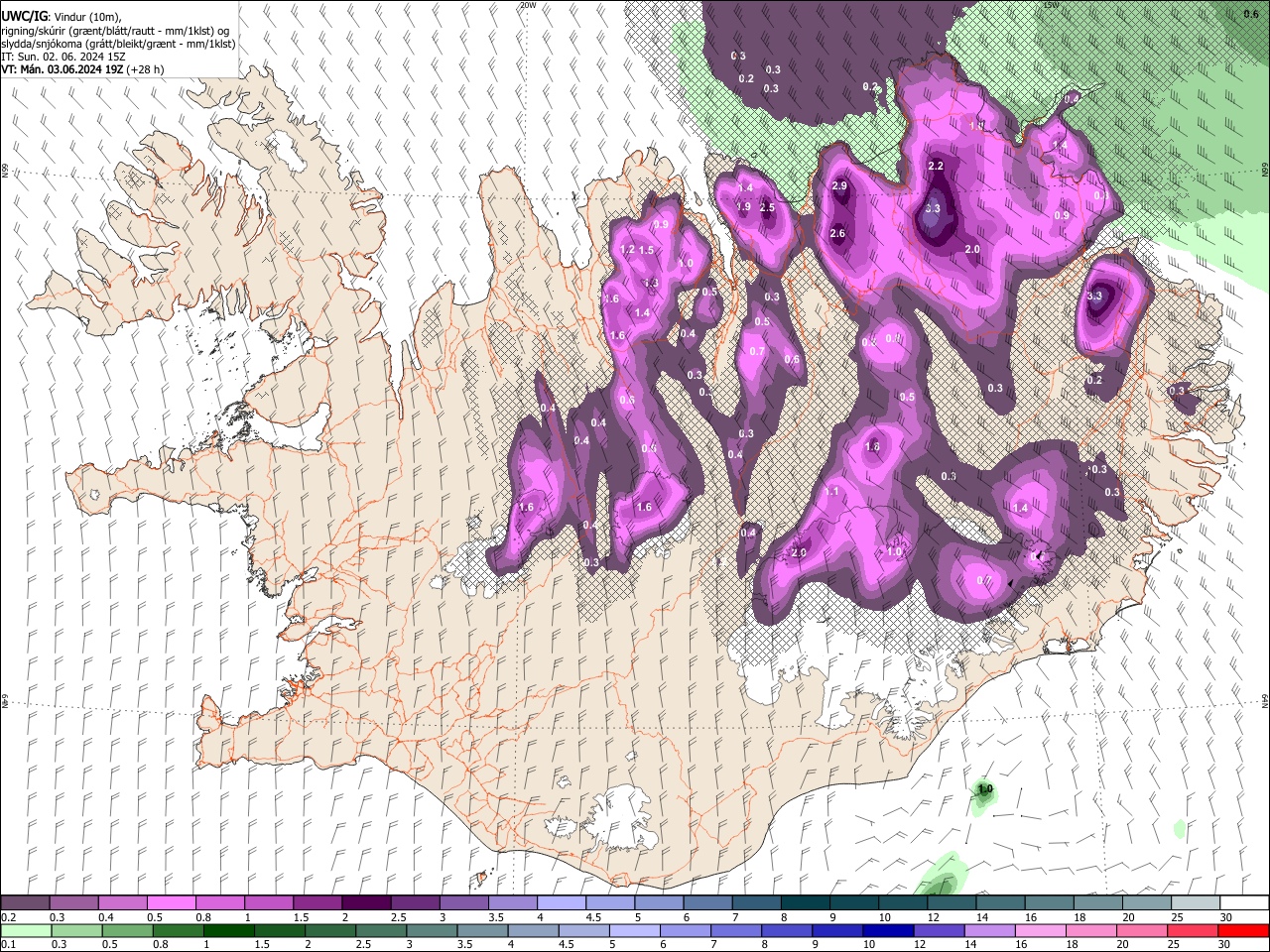The image size is (1270, 952).
Task: Click the 'Vindur (10m)' title text
Action: click(x=87, y=17)
